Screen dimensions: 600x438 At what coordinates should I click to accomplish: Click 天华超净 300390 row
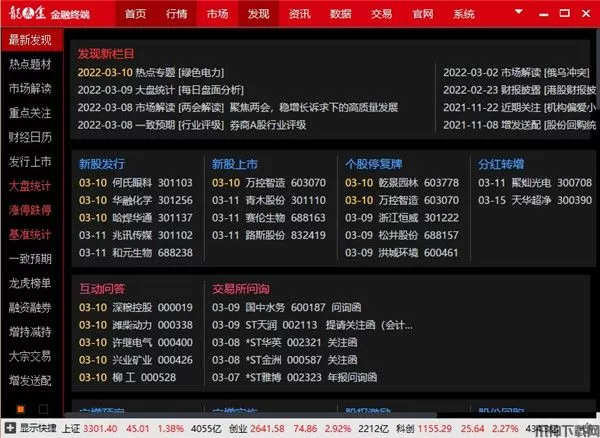(535, 200)
